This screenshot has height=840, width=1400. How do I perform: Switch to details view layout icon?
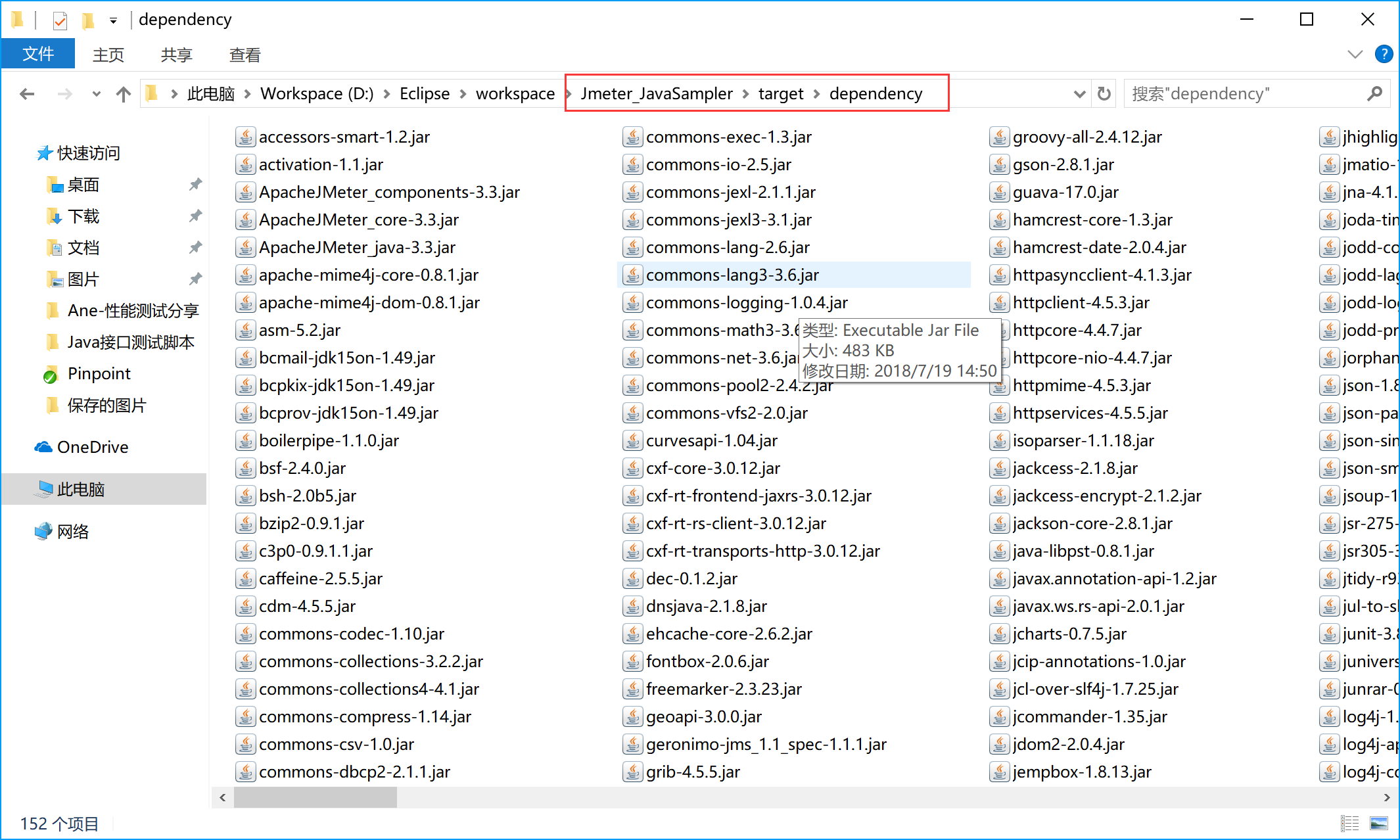1349,823
